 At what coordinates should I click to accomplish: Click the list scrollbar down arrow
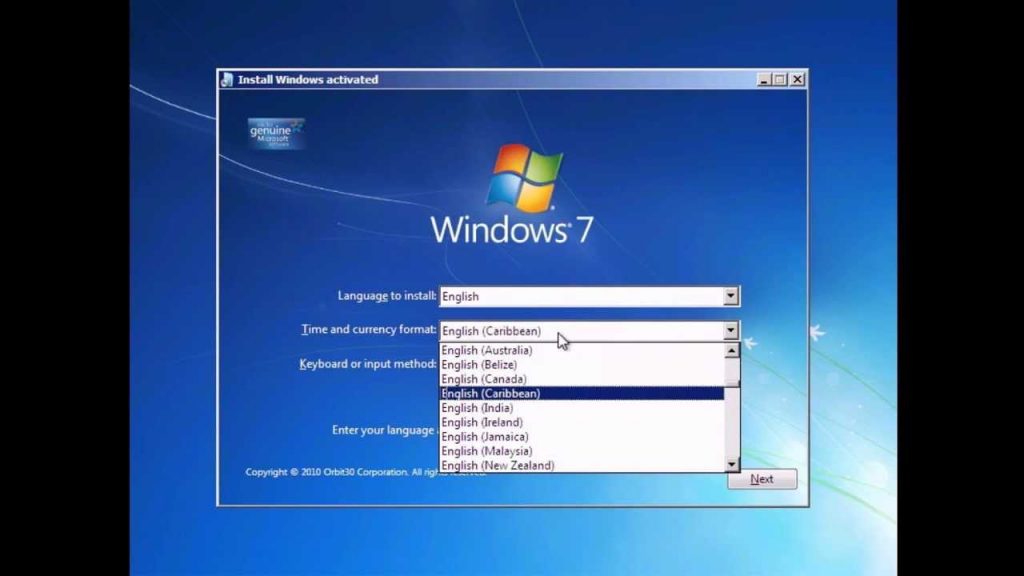732,465
